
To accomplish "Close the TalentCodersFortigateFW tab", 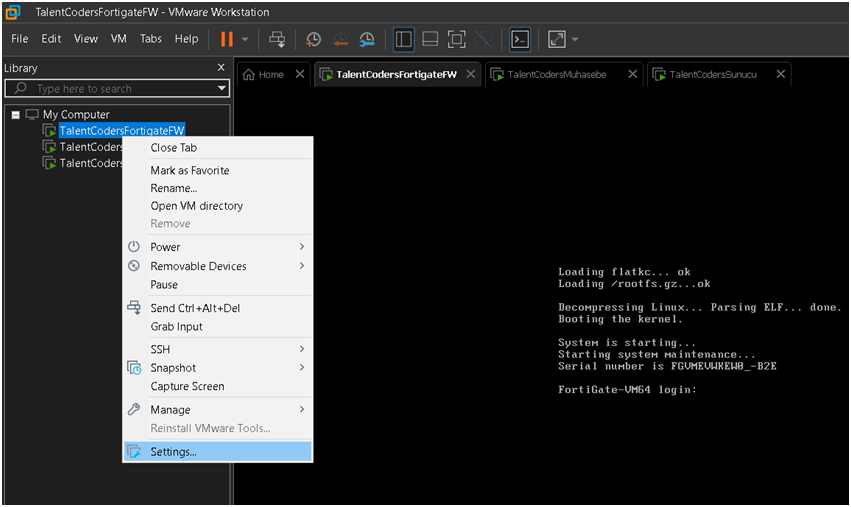I will pos(471,74).
